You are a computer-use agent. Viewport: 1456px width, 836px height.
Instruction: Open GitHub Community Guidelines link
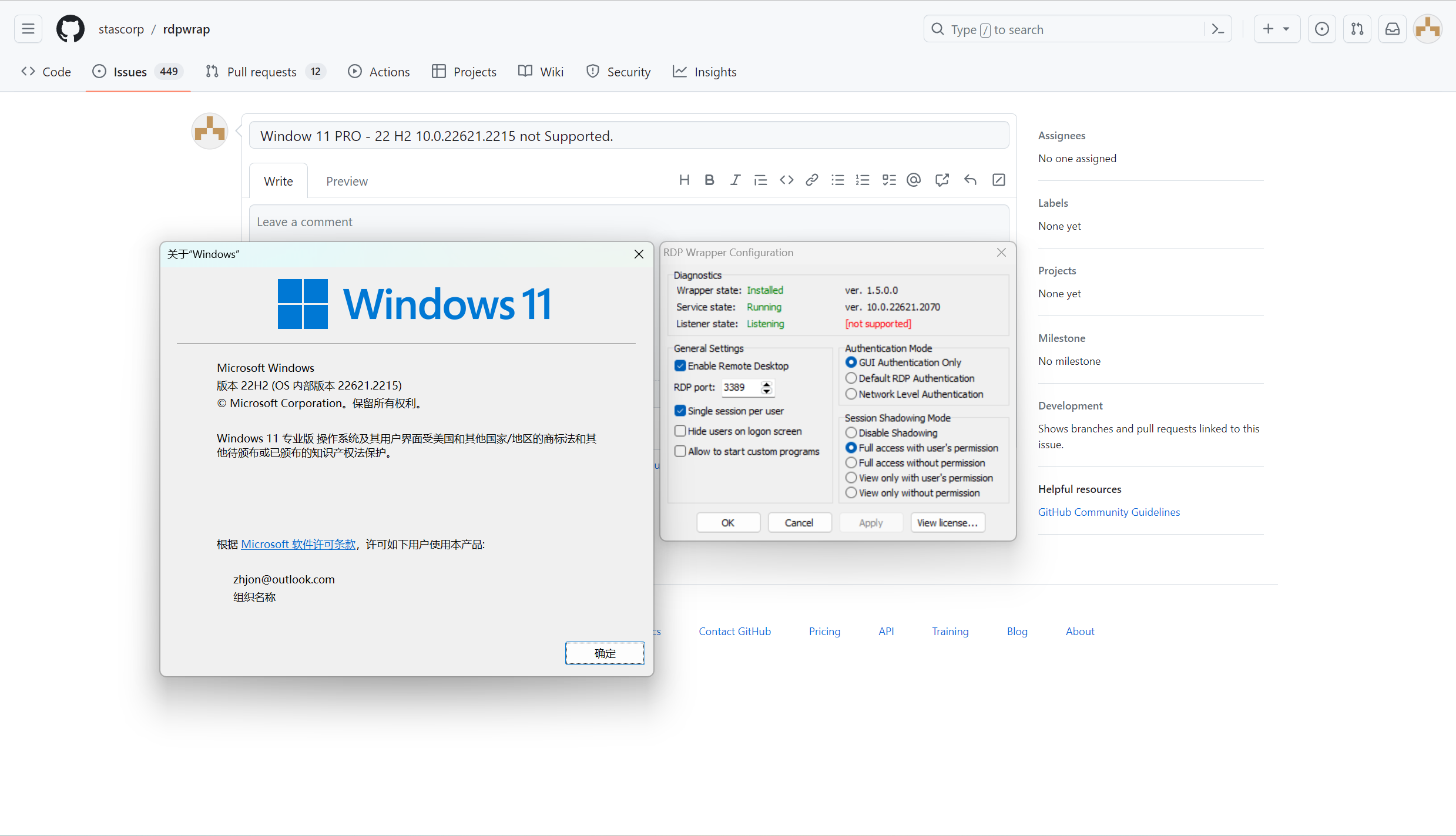[x=1108, y=511]
